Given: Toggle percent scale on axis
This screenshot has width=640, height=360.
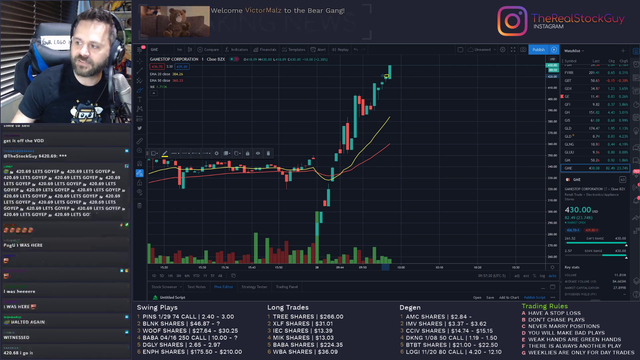Looking at the screenshot, I should coord(534,276).
